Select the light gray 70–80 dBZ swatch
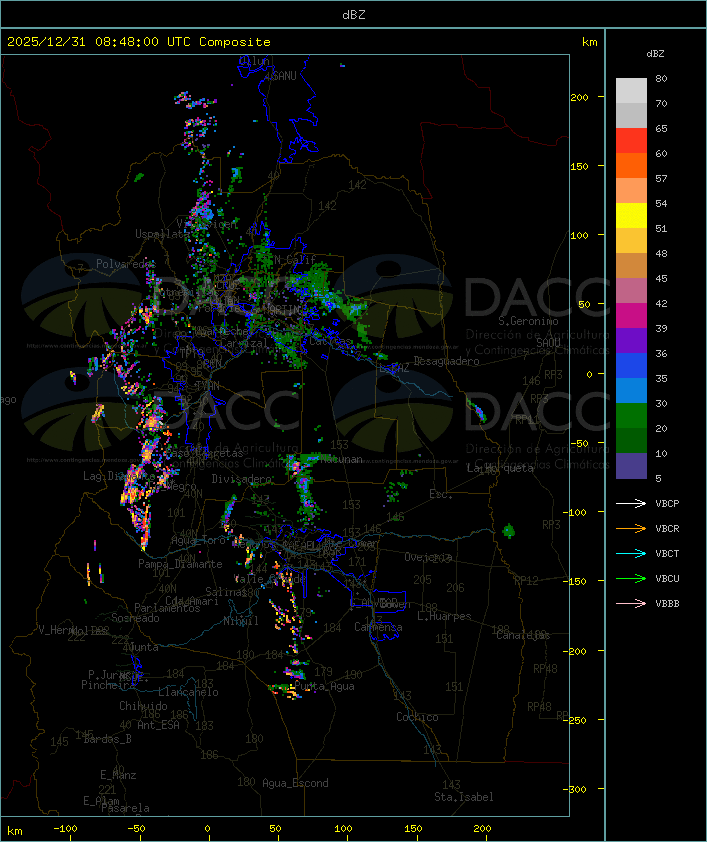This screenshot has width=707, height=842. click(631, 91)
